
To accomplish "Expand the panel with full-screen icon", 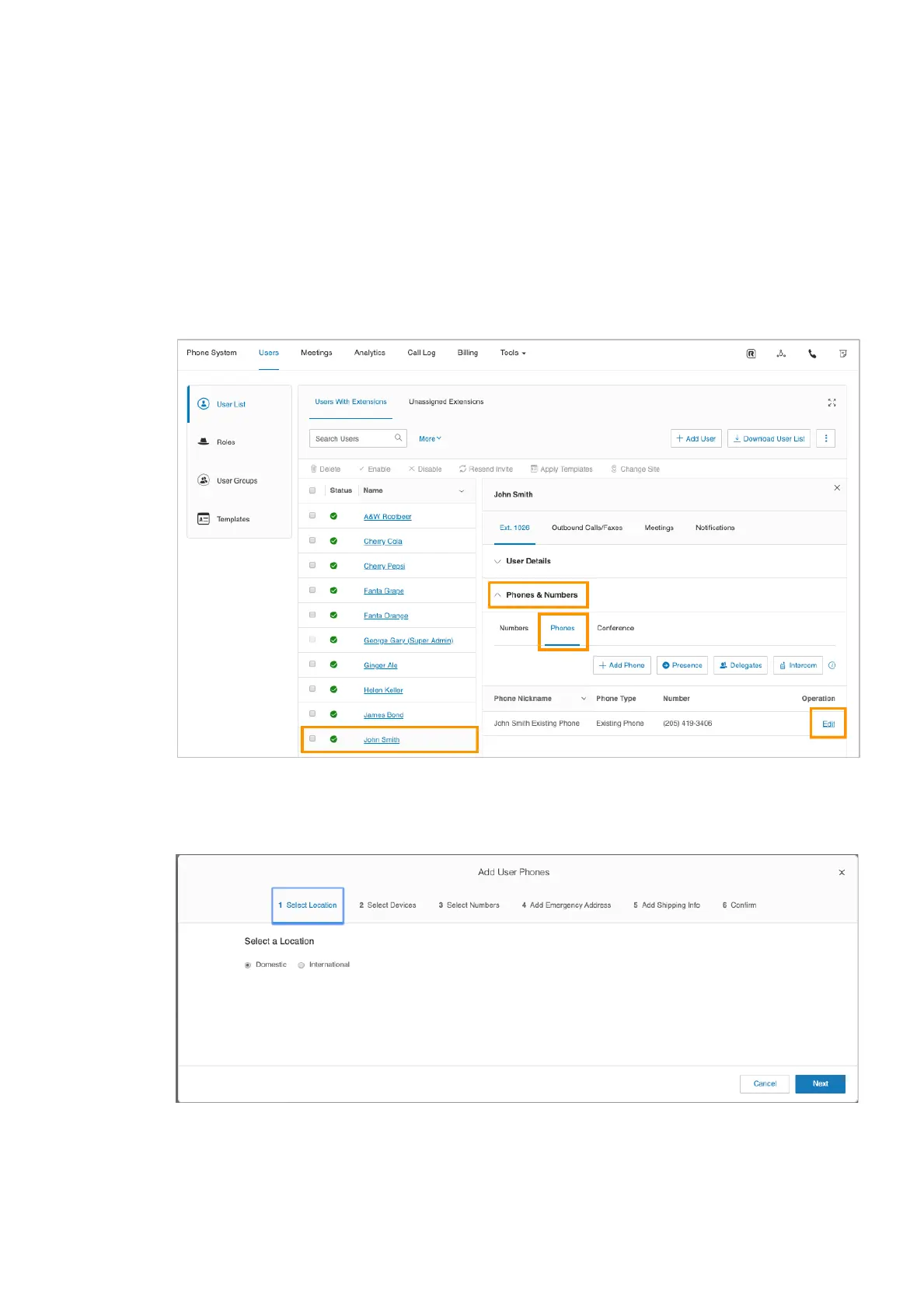I will pos(832,403).
